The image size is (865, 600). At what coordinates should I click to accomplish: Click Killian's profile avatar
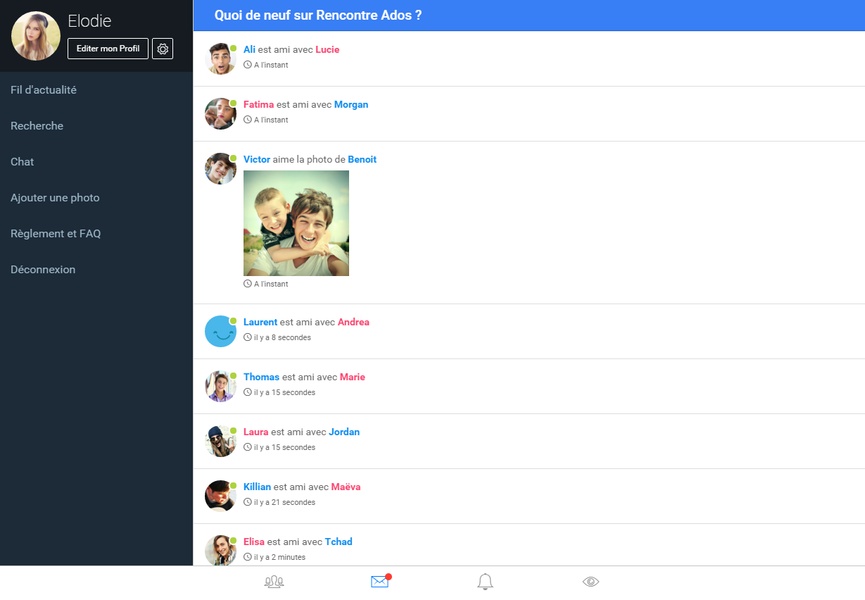(x=221, y=496)
